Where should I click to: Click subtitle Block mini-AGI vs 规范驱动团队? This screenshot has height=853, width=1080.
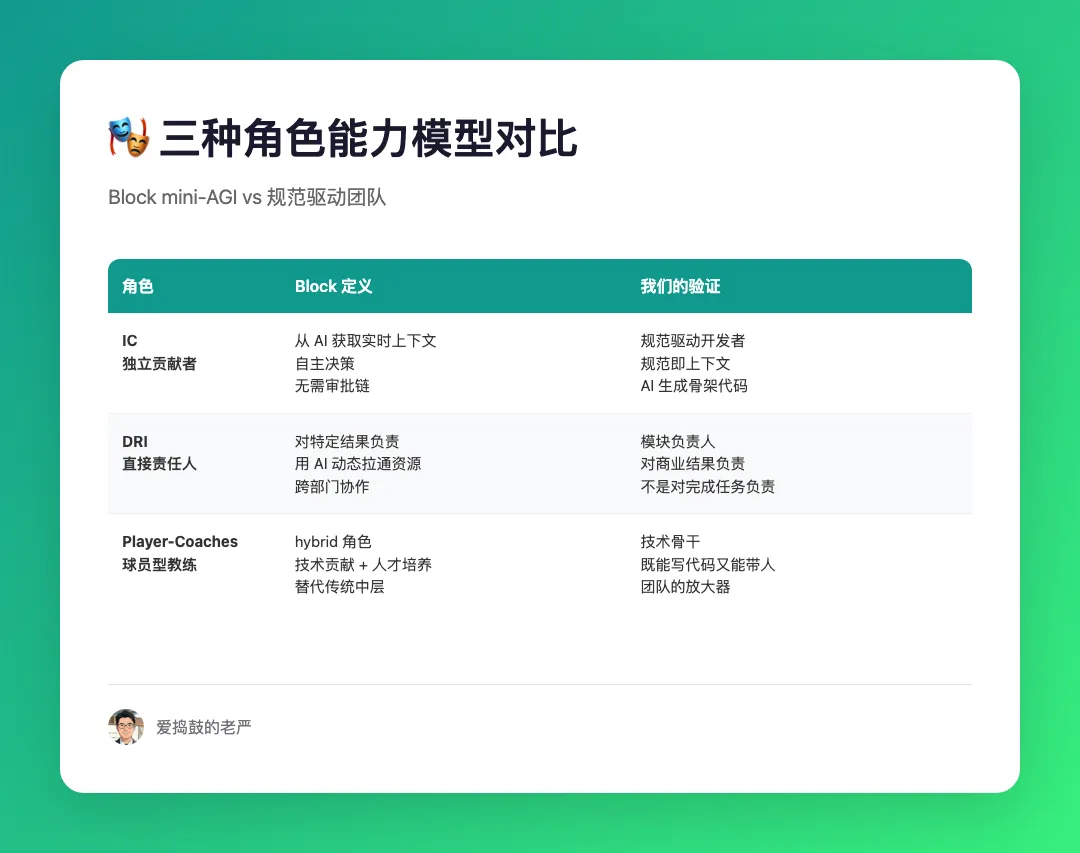coord(247,197)
